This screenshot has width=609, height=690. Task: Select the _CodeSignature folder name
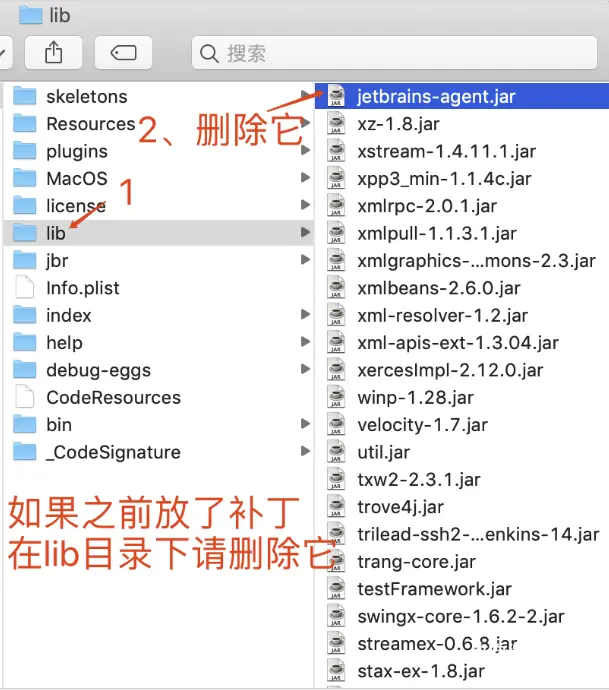coord(113,452)
